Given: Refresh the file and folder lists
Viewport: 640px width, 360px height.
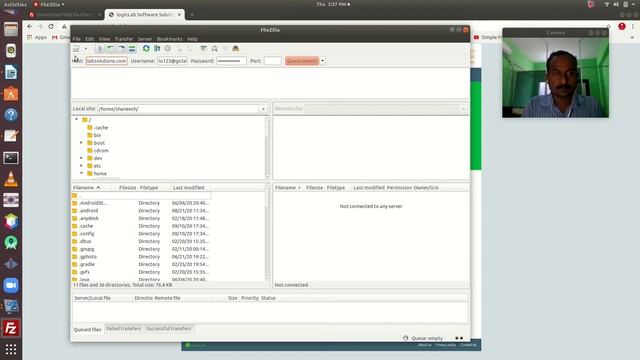Looking at the screenshot, I should coord(146,49).
